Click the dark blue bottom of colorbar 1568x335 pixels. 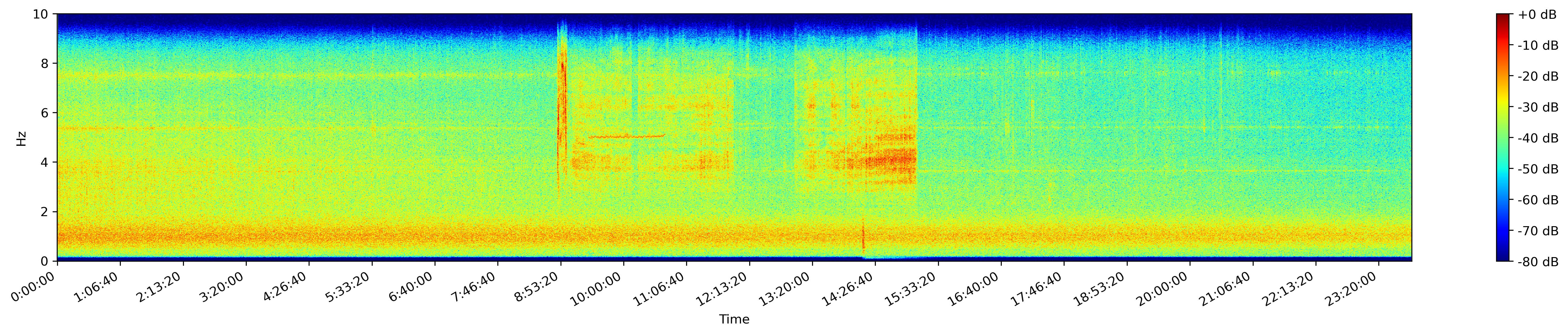[x=1503, y=258]
